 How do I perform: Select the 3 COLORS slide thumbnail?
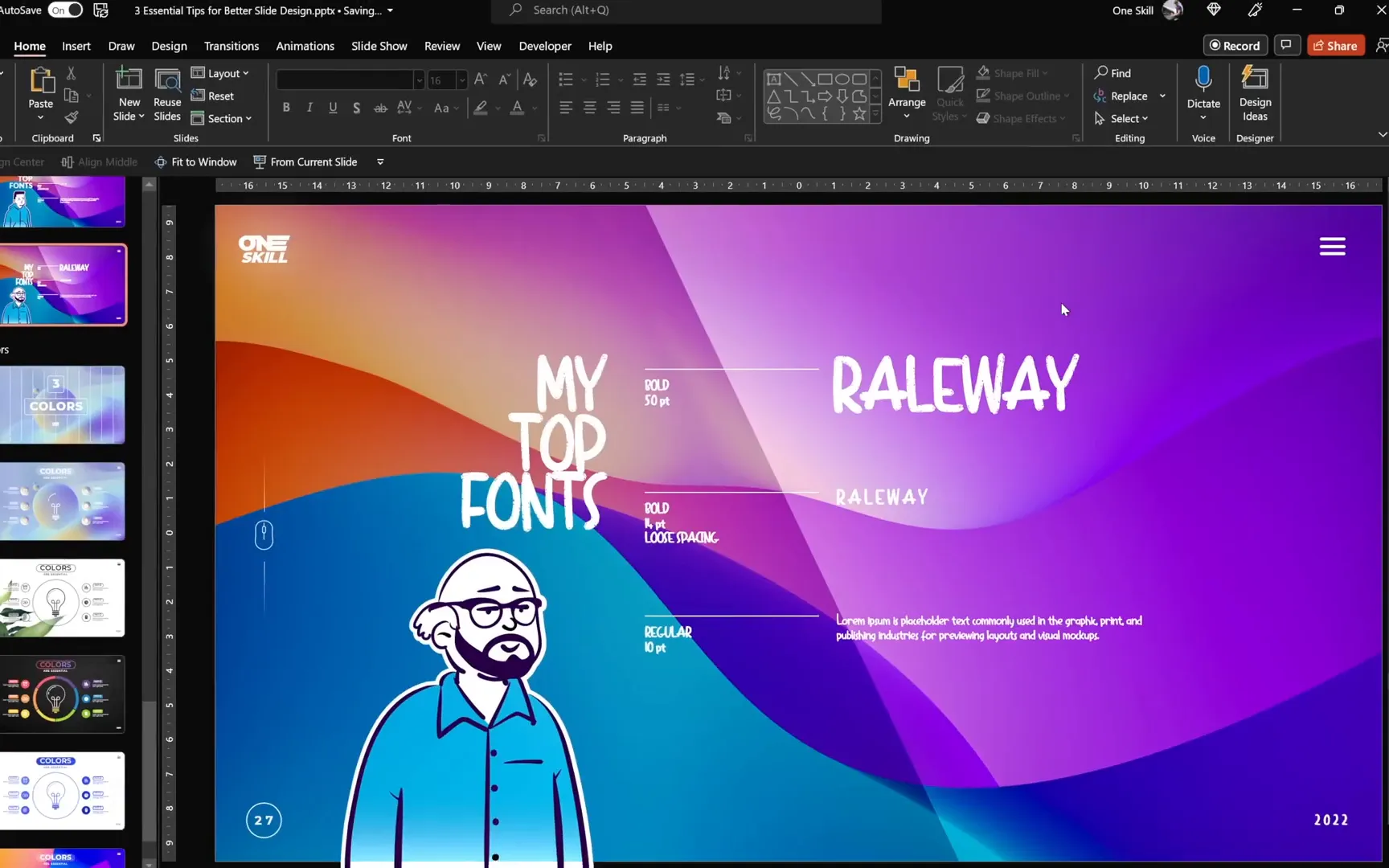[63, 405]
